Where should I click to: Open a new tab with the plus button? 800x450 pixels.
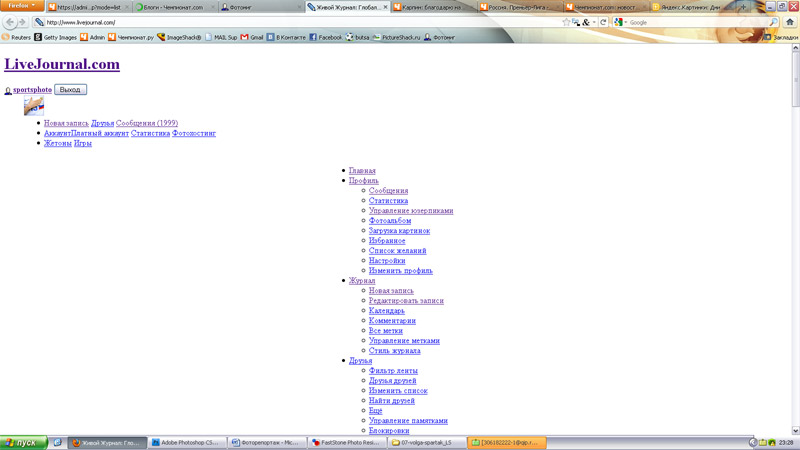coord(743,7)
